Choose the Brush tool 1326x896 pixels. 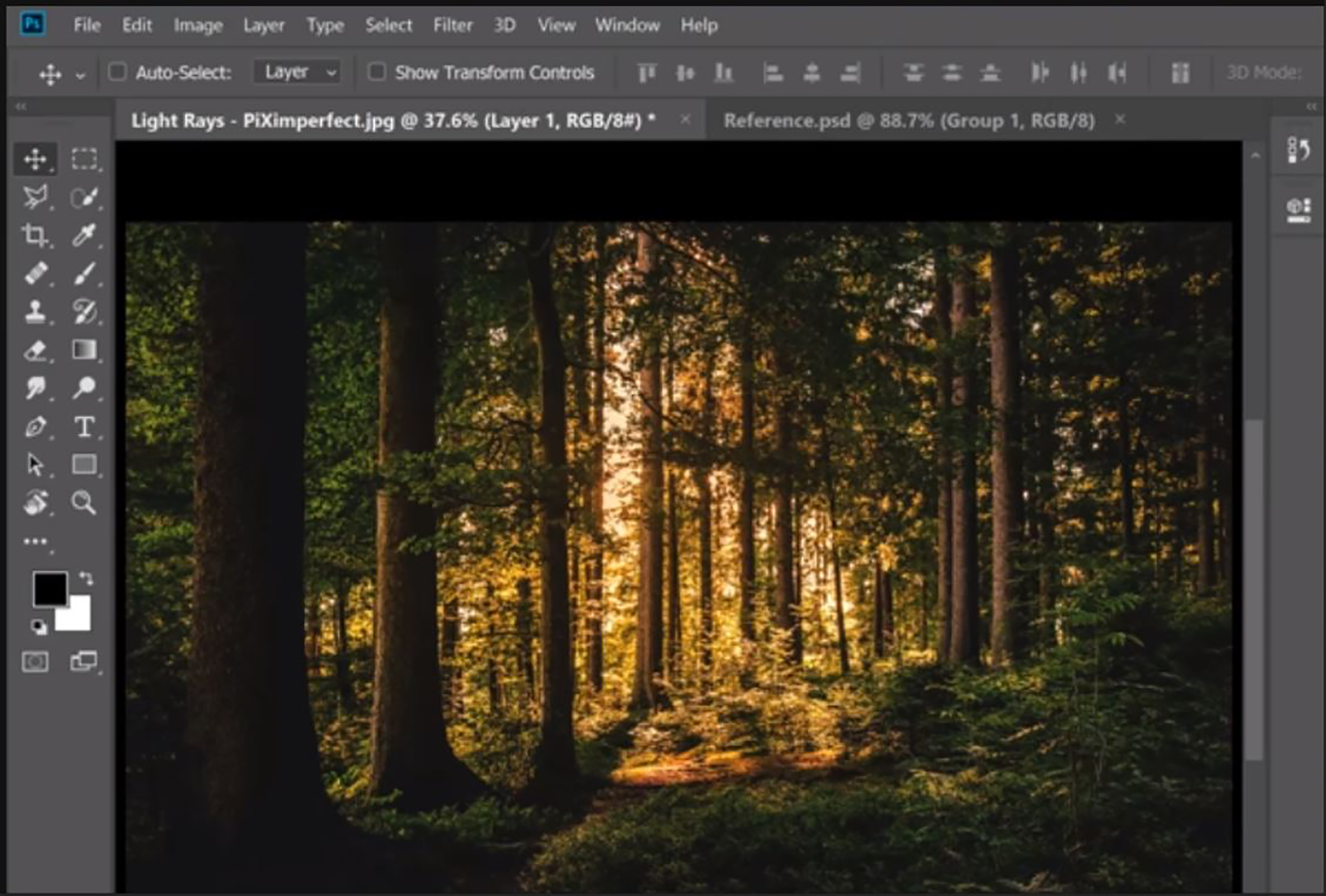[x=84, y=273]
